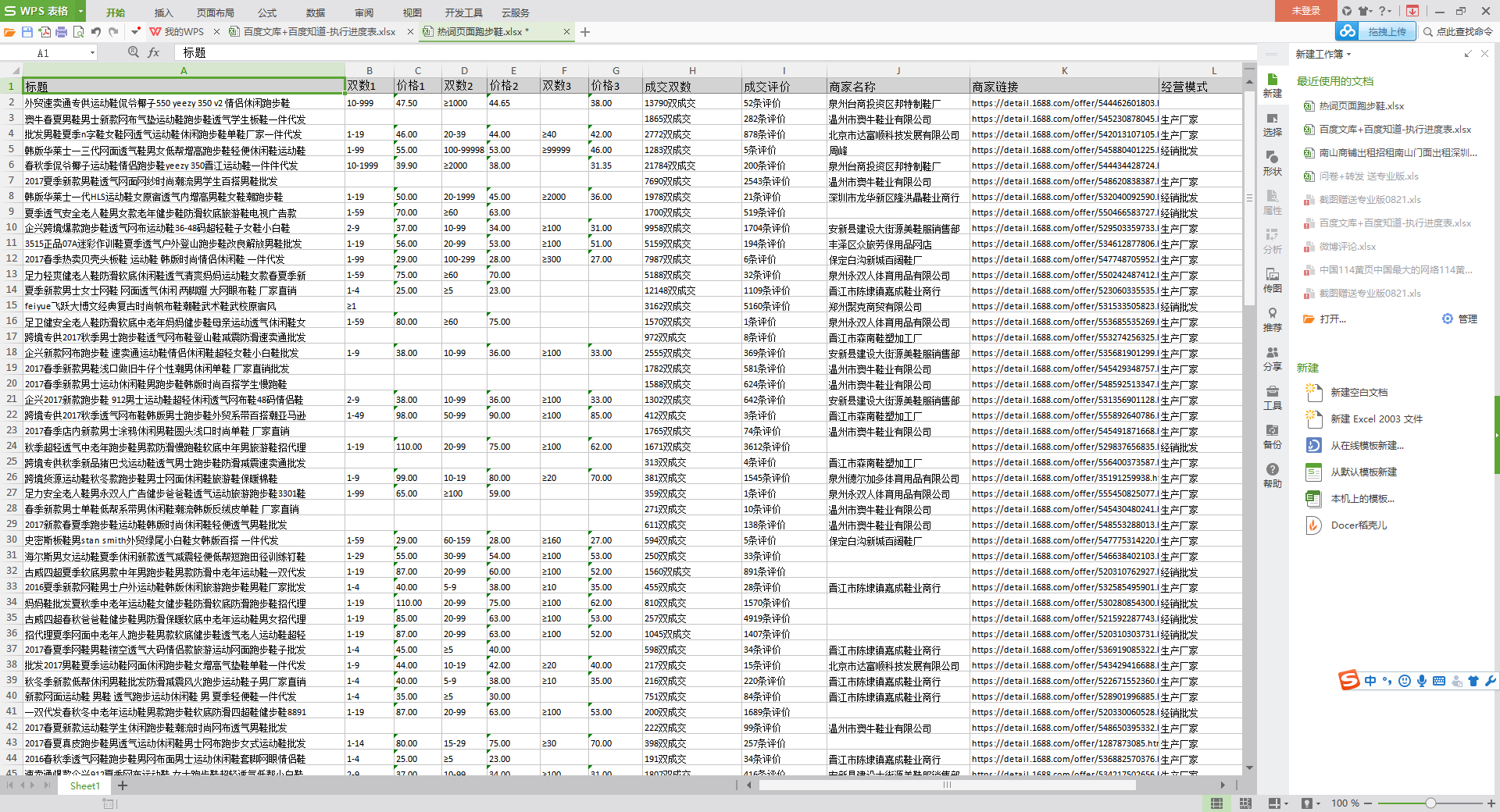1500x812 pixels.
Task: Add a new sheet with plus button
Action: point(122,785)
